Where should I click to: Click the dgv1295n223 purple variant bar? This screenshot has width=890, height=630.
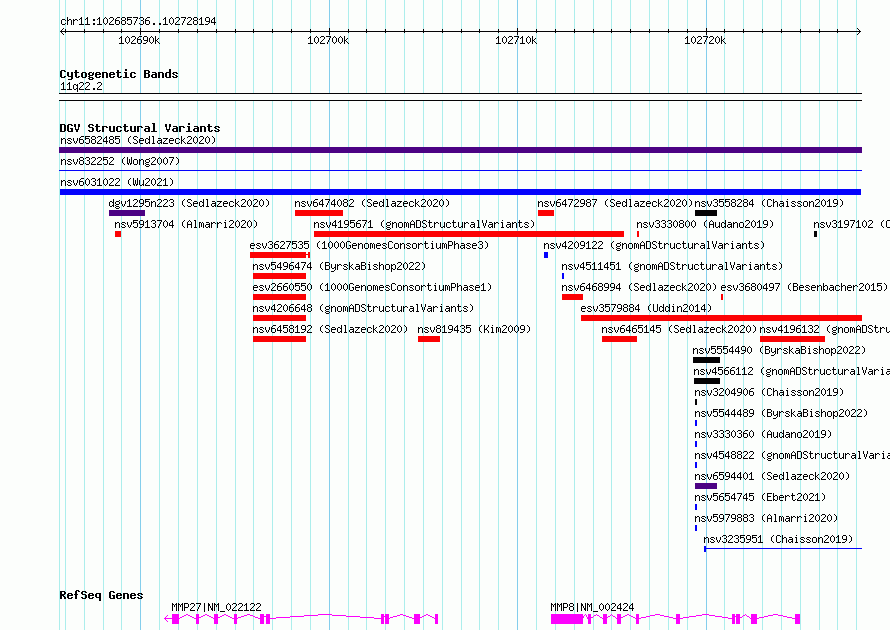[127, 213]
